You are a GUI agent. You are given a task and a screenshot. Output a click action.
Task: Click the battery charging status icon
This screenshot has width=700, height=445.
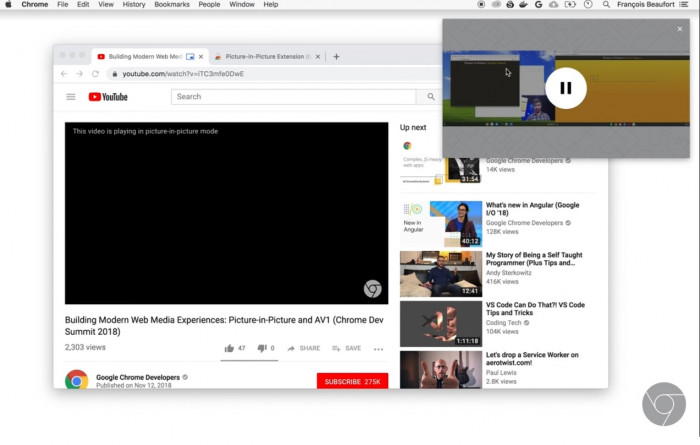(x=570, y=4)
